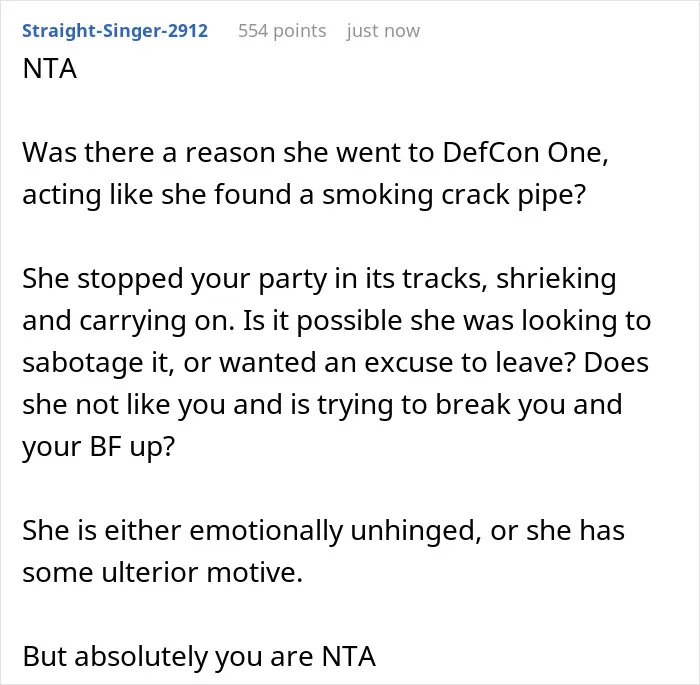Click the final line 'But absolutely you are NTA'
Image resolution: width=700 pixels, height=685 pixels.
199,657
